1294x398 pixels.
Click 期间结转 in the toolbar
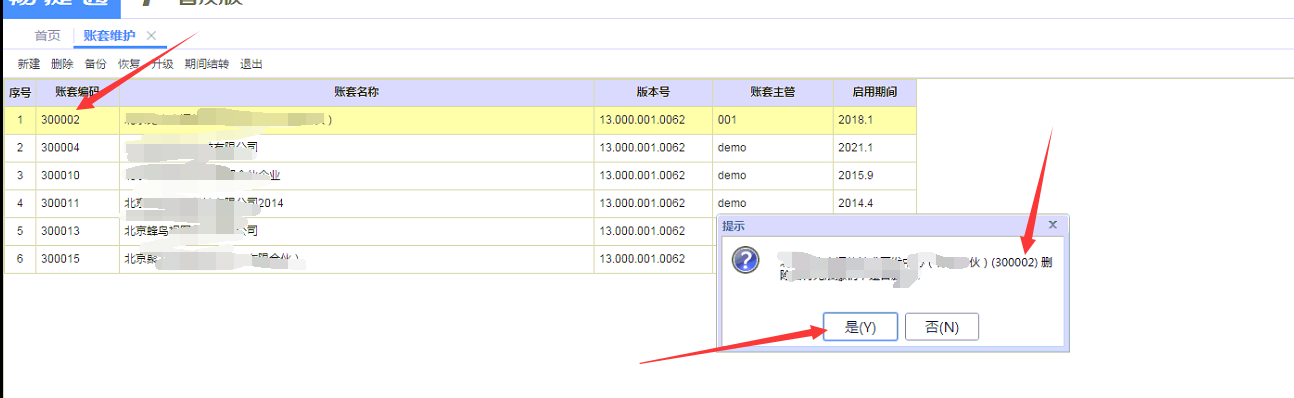[x=207, y=64]
